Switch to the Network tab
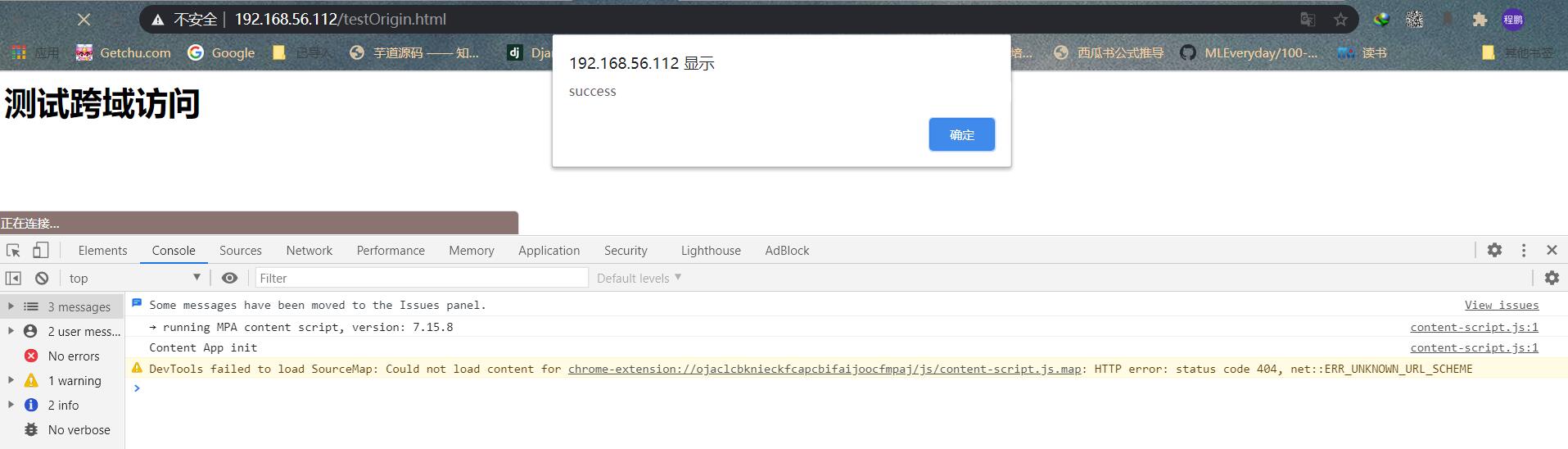The height and width of the screenshot is (449, 1568). coord(309,251)
